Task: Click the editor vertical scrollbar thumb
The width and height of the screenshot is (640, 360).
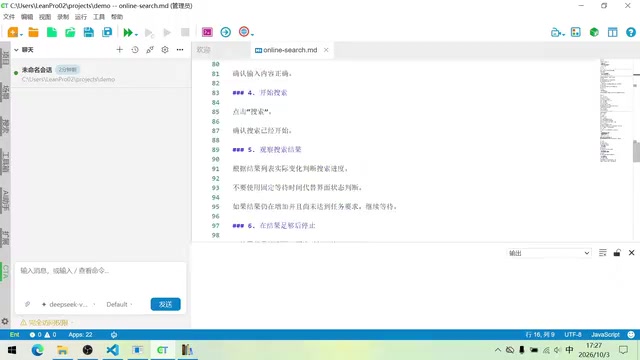Action: (636, 151)
